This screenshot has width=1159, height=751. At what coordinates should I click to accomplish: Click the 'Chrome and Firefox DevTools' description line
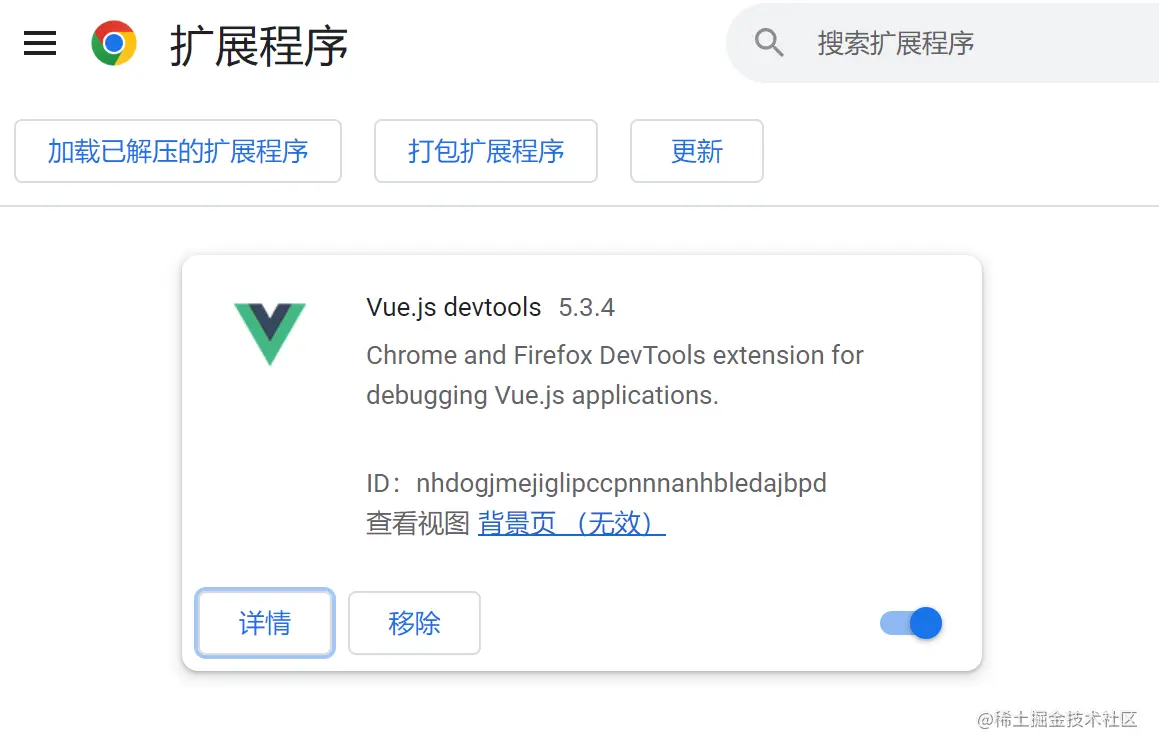coord(615,355)
